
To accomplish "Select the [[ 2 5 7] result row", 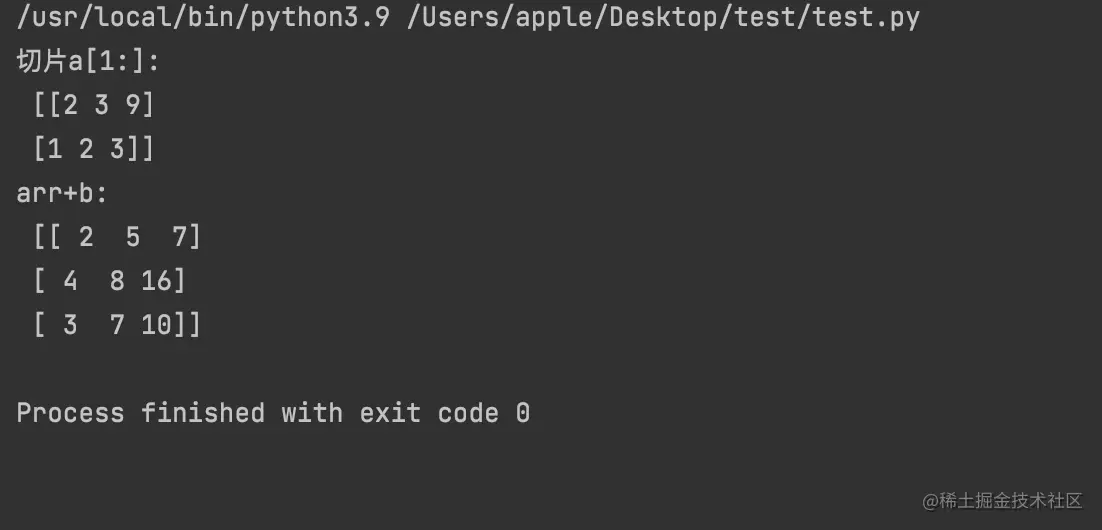I will tap(117, 237).
